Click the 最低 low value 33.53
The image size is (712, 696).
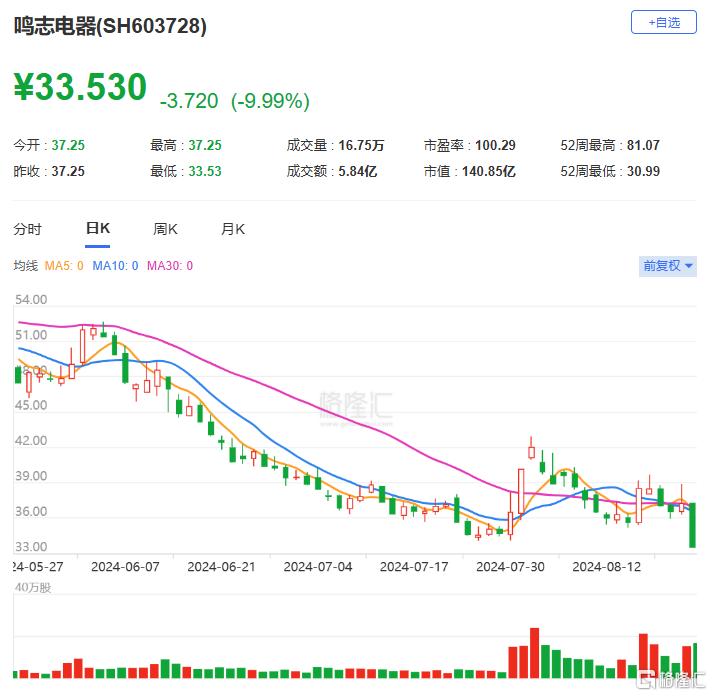click(x=205, y=171)
